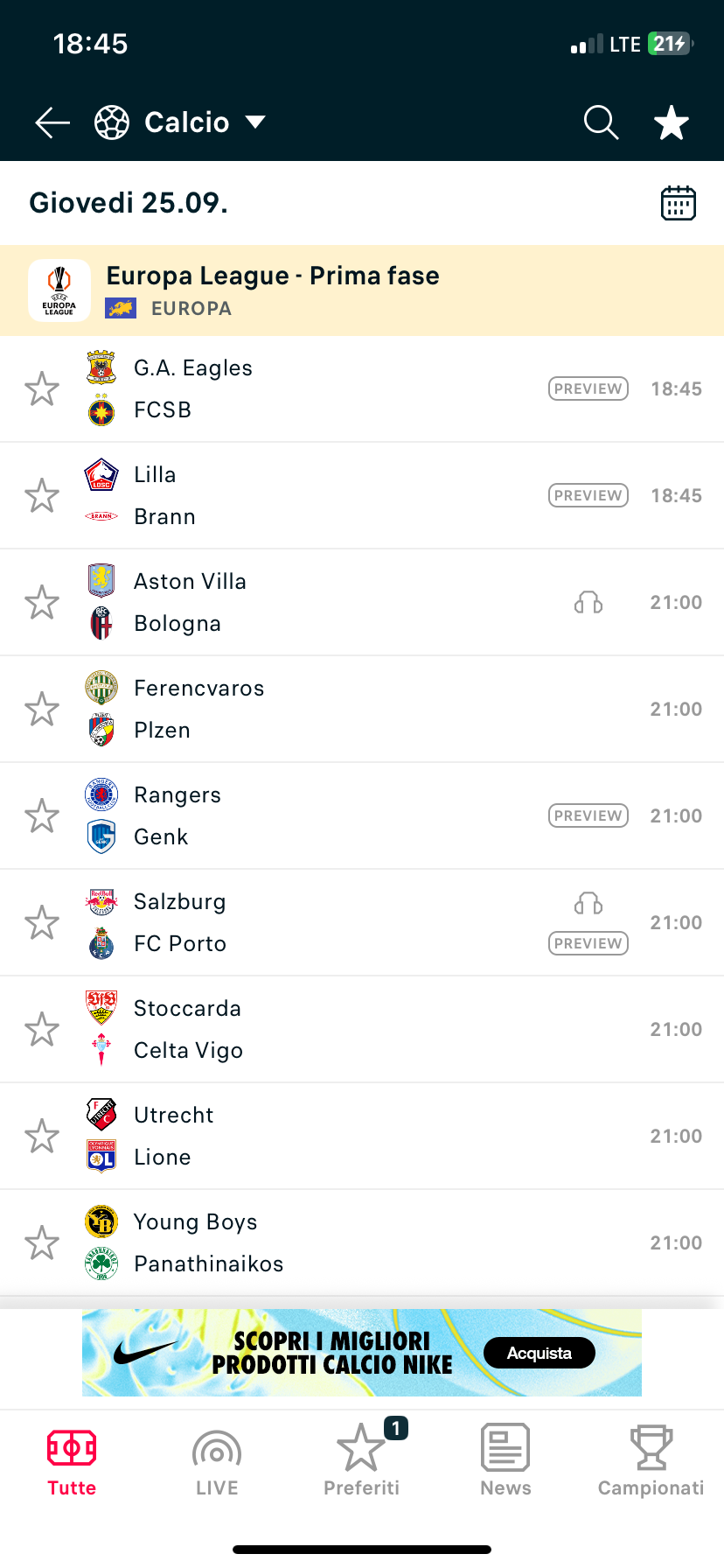The width and height of the screenshot is (724, 1568).
Task: Toggle favorite star for Lilla vs Brann
Action: click(42, 495)
